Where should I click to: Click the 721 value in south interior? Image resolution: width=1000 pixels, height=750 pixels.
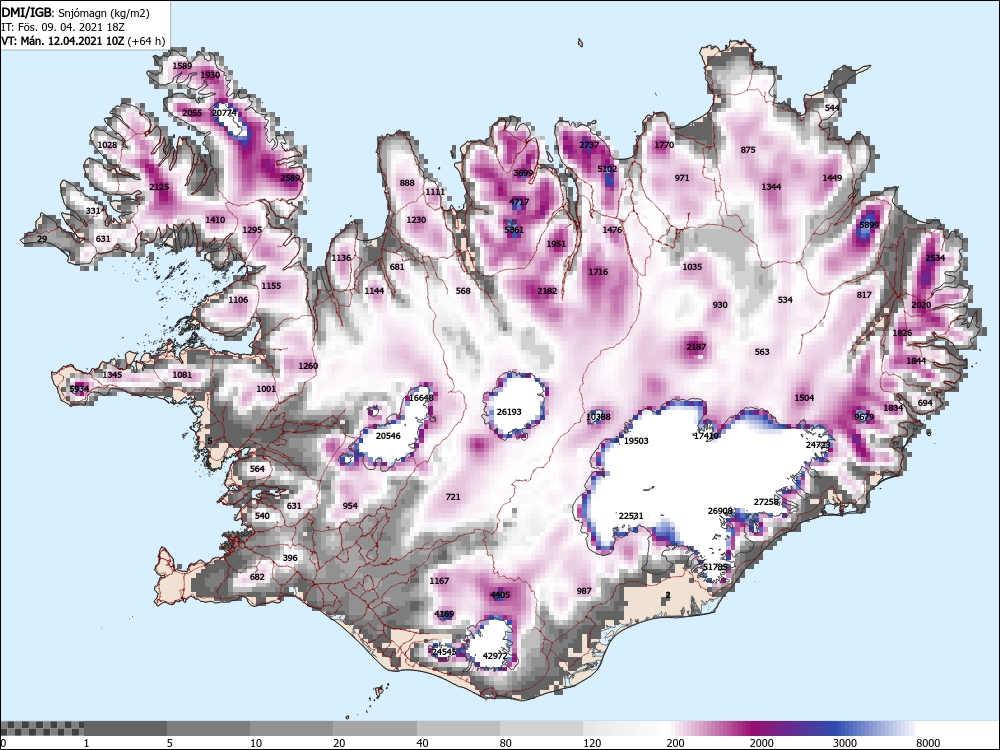[x=453, y=497]
